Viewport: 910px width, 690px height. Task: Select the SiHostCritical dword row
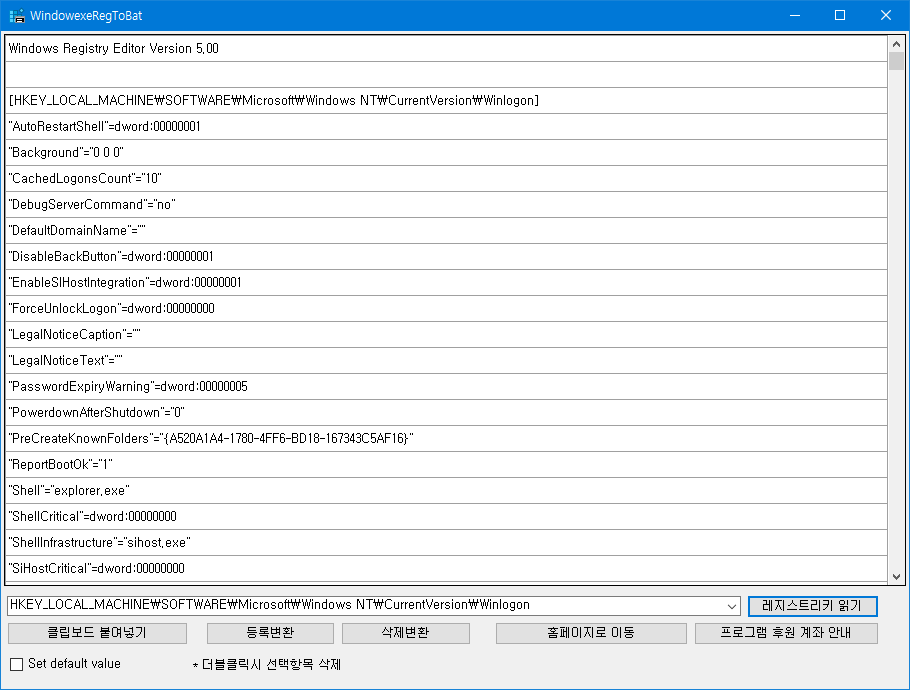coord(446,569)
